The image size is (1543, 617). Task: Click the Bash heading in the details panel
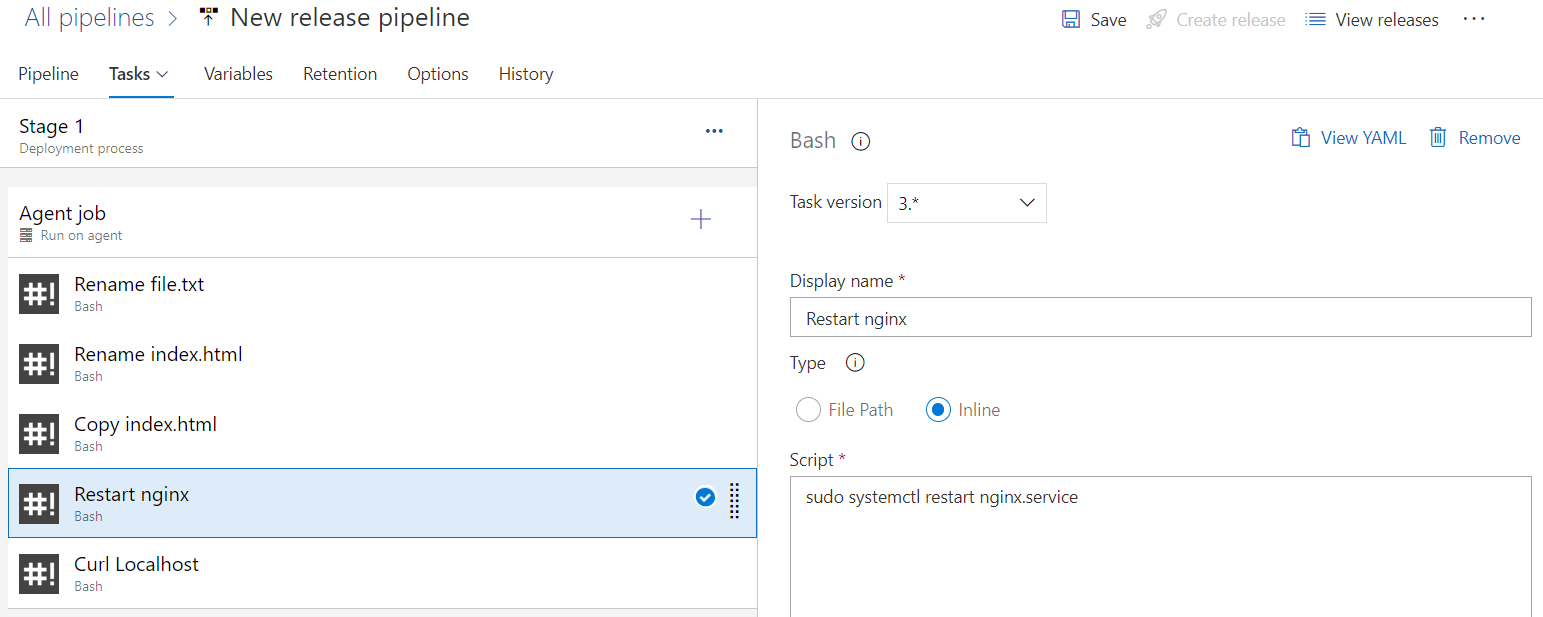click(813, 140)
